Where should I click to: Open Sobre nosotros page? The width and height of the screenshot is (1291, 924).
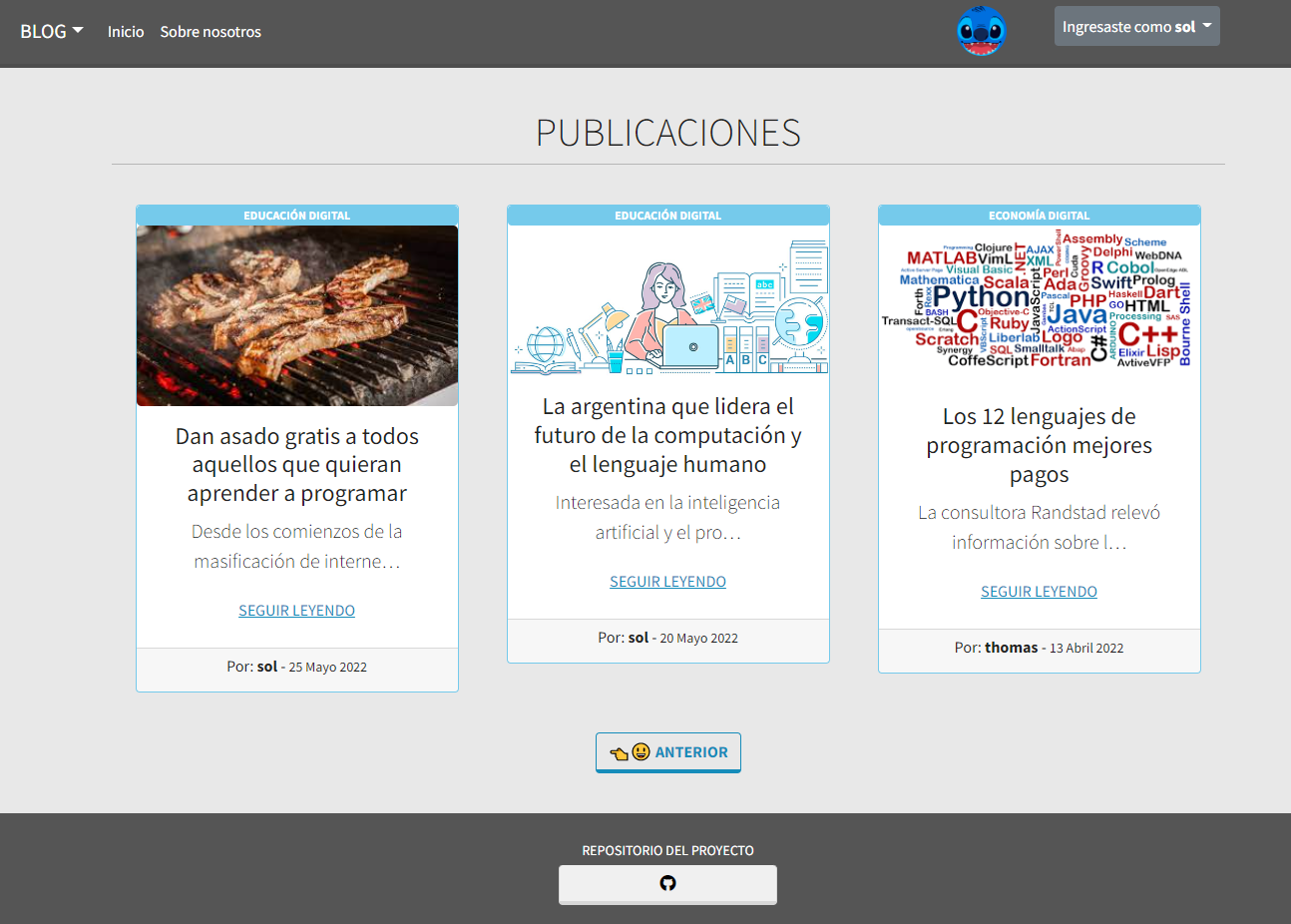coord(211,32)
